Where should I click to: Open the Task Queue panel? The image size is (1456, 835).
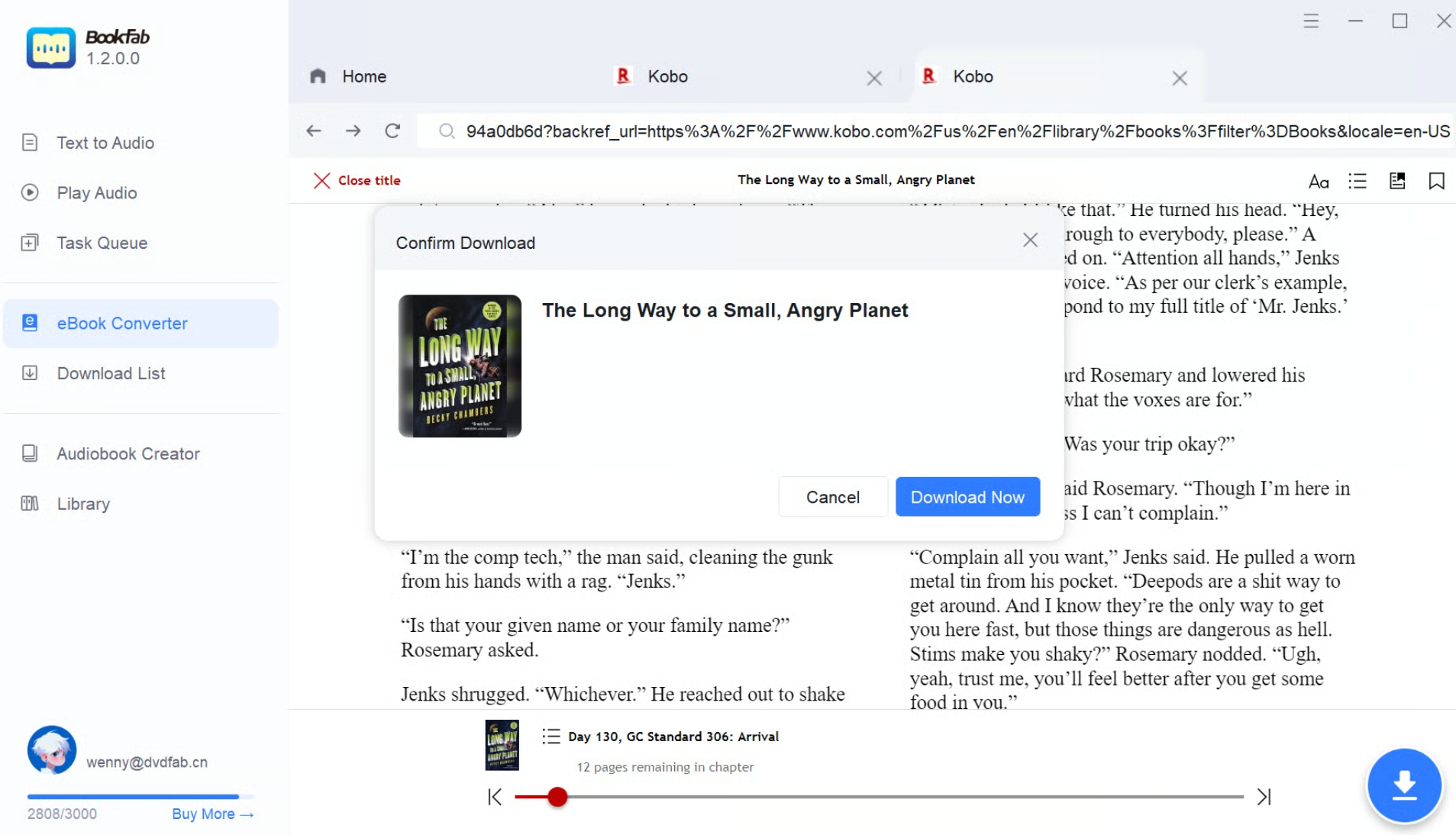[101, 243]
